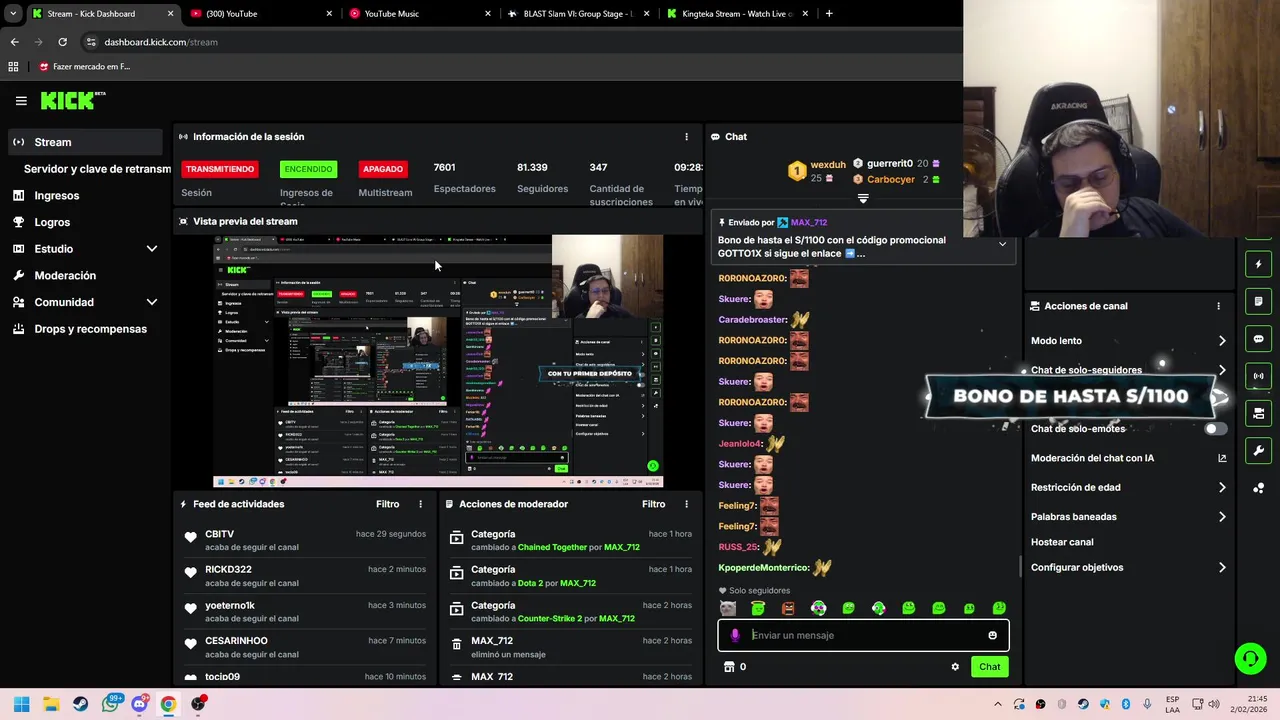Click the green Chat send button
The image size is (1280, 720).
pos(989,667)
